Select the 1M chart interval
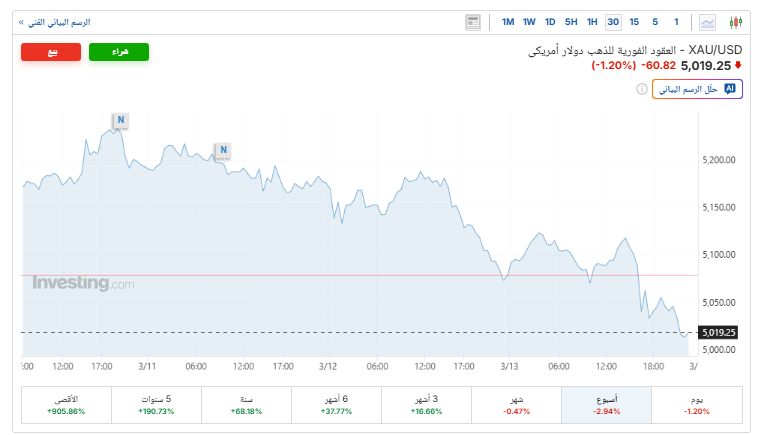The width and height of the screenshot is (759, 435). [508, 22]
